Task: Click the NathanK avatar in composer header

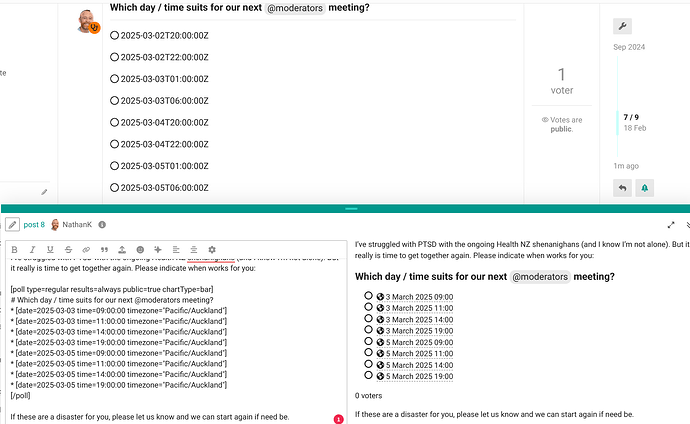Action: coord(55,225)
